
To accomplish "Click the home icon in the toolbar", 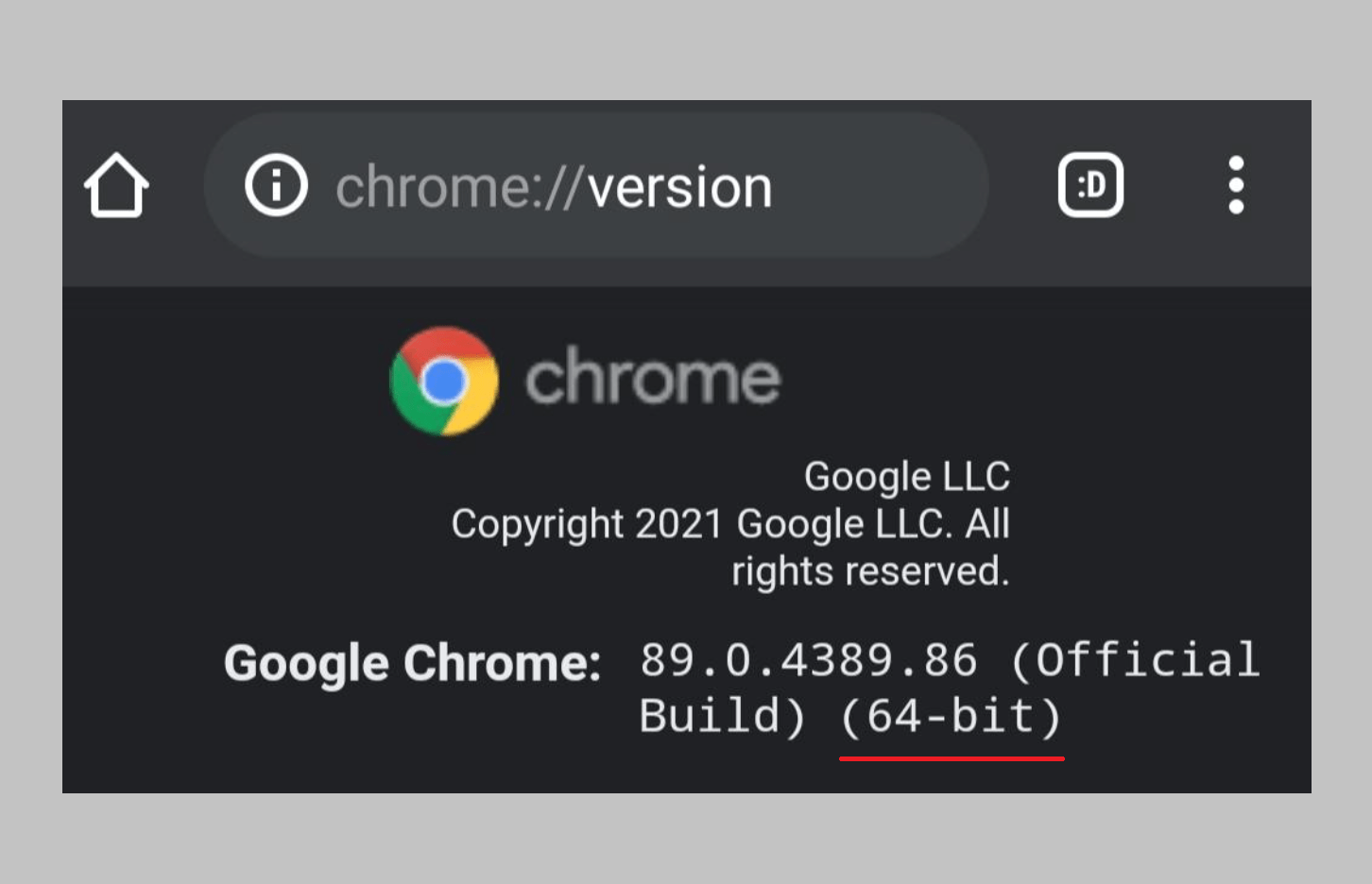I will [115, 186].
